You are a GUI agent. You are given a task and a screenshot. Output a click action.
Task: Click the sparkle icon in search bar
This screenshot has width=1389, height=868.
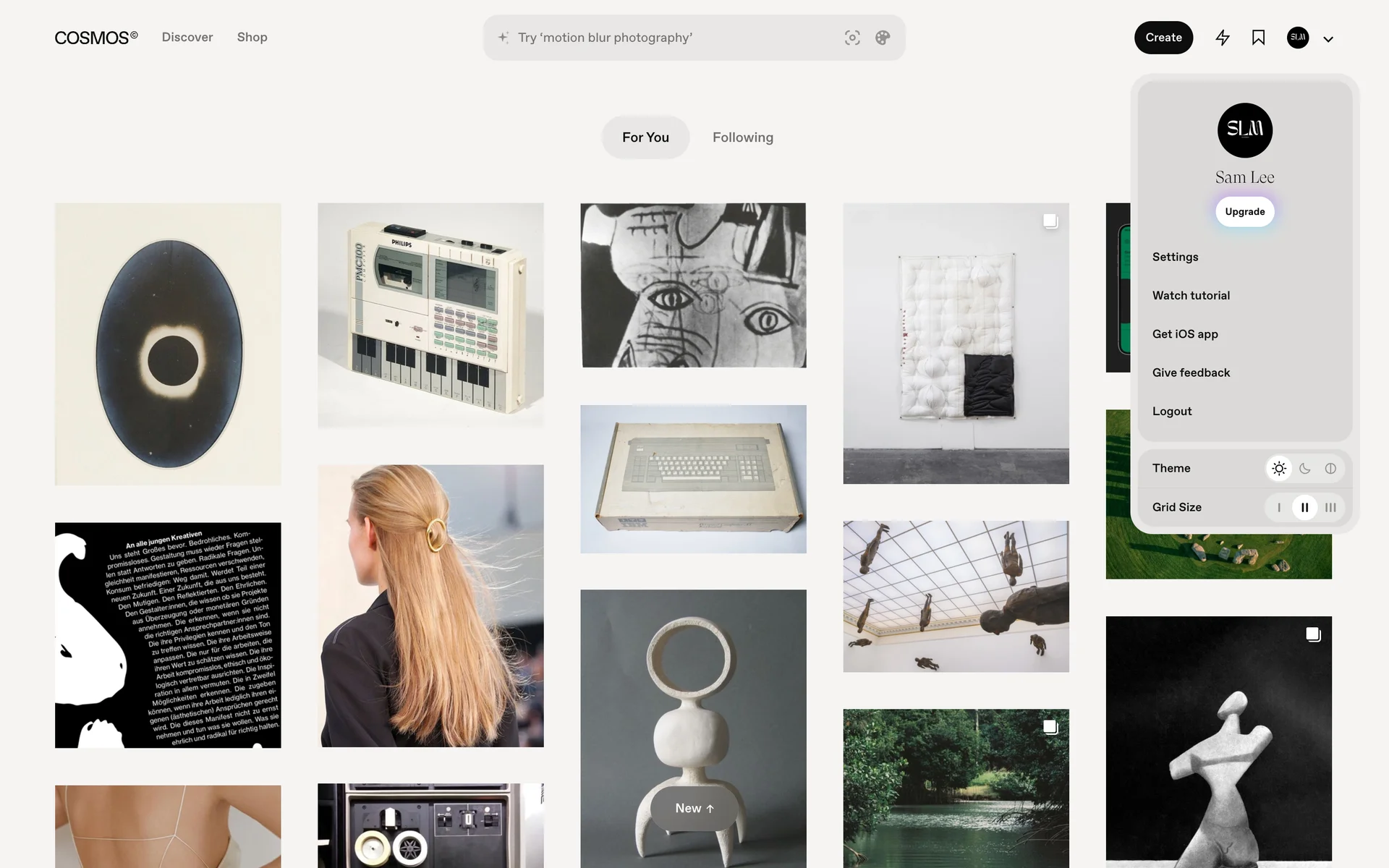coord(504,38)
